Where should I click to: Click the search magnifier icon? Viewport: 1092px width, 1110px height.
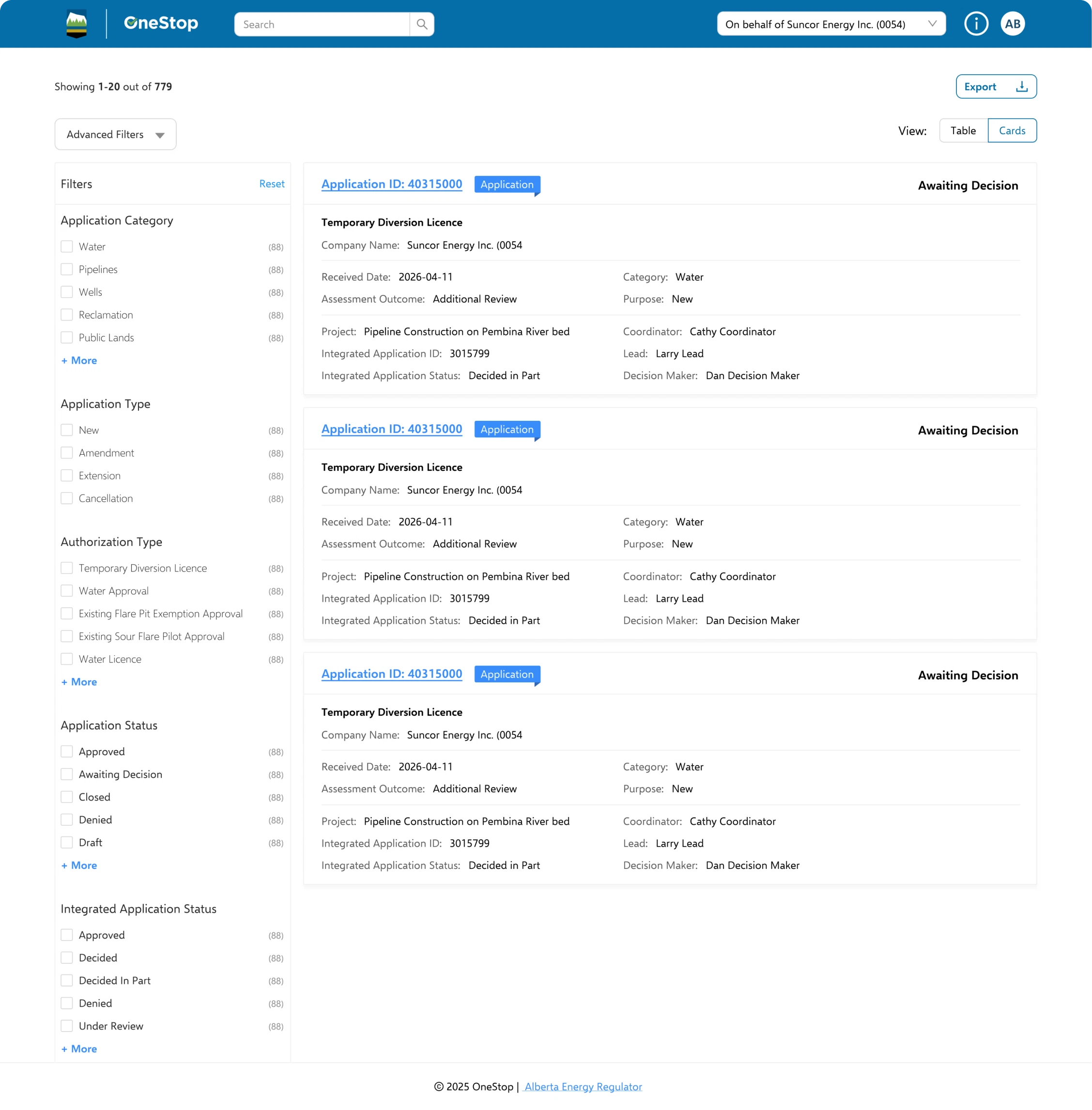click(x=421, y=24)
